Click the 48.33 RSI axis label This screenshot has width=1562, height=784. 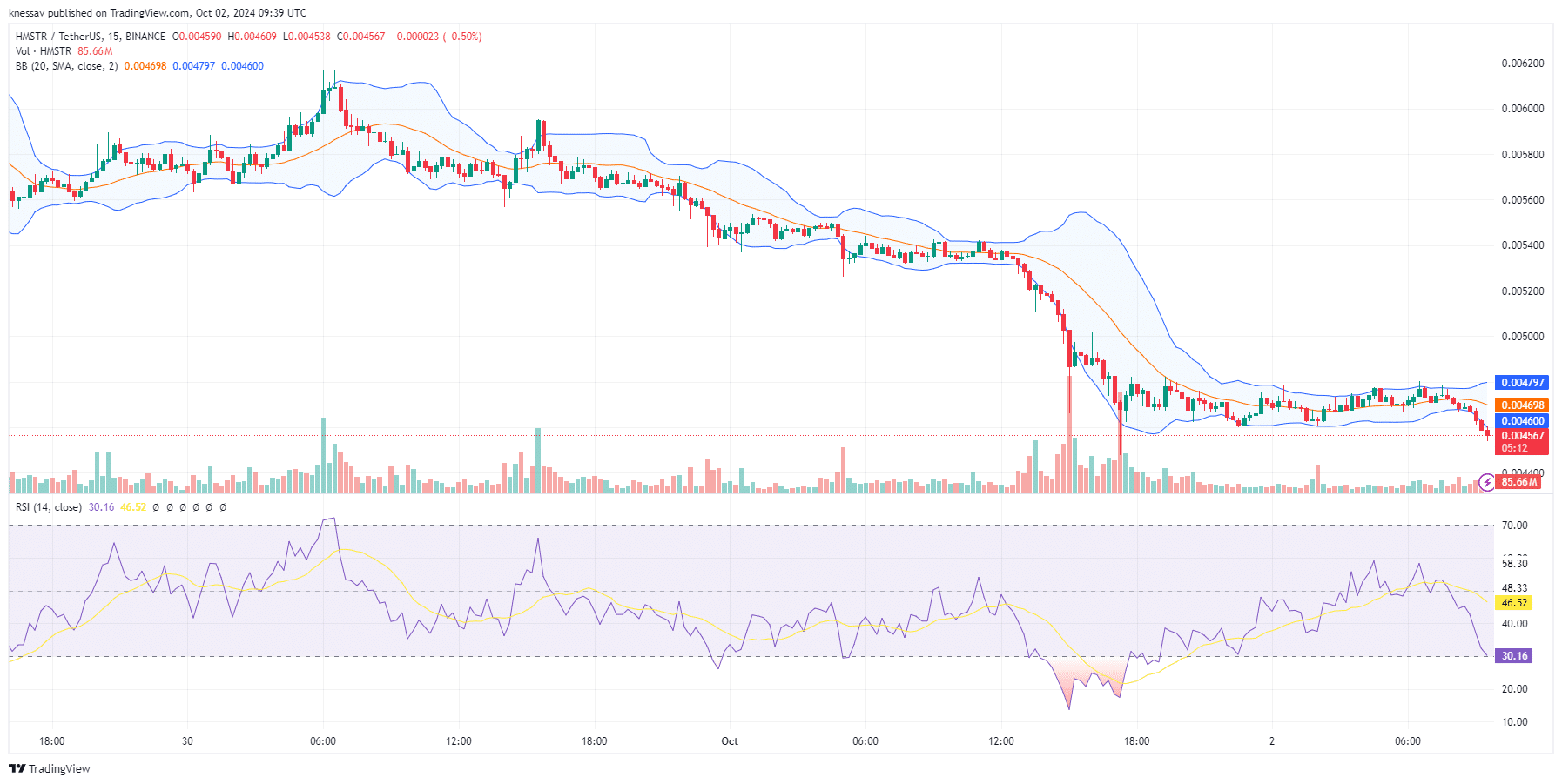click(x=1515, y=588)
